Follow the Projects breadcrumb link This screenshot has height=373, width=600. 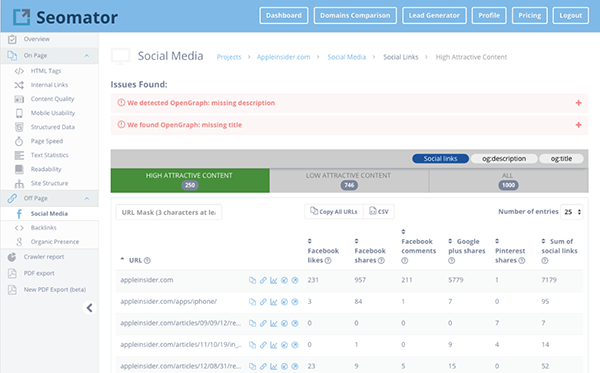point(229,57)
